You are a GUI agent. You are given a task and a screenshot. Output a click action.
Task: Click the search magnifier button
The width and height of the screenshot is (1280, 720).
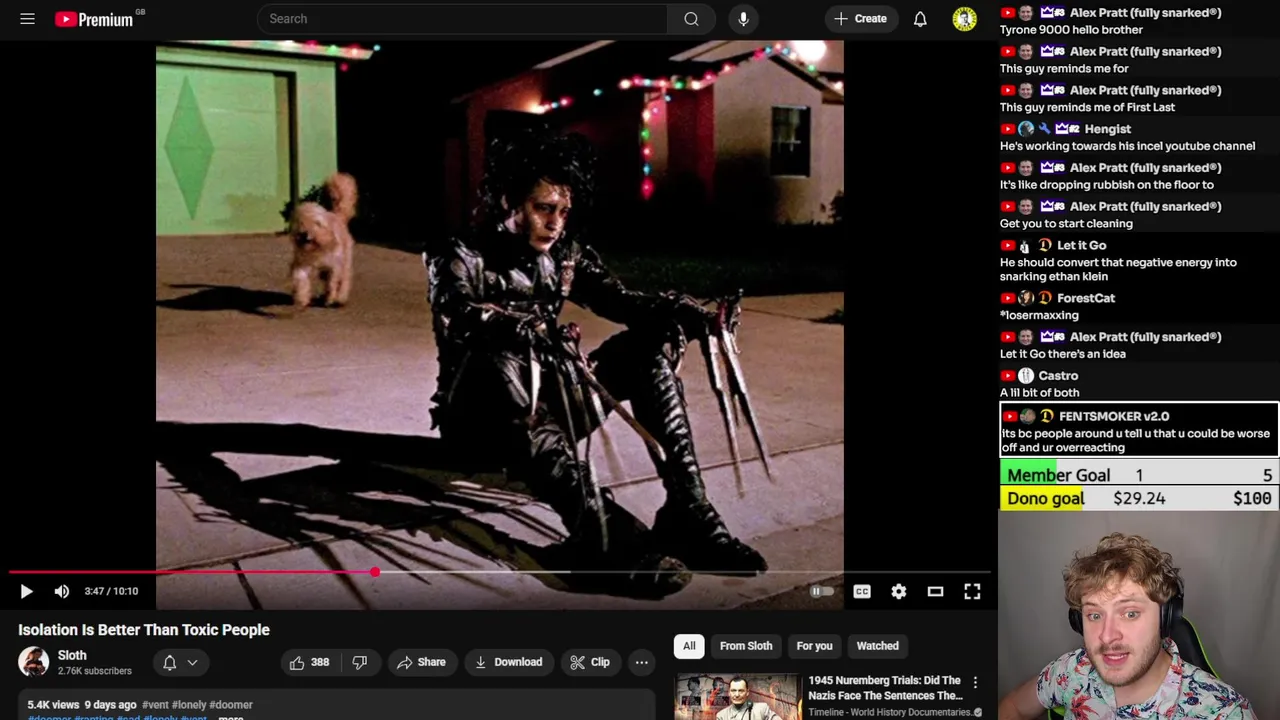[691, 19]
